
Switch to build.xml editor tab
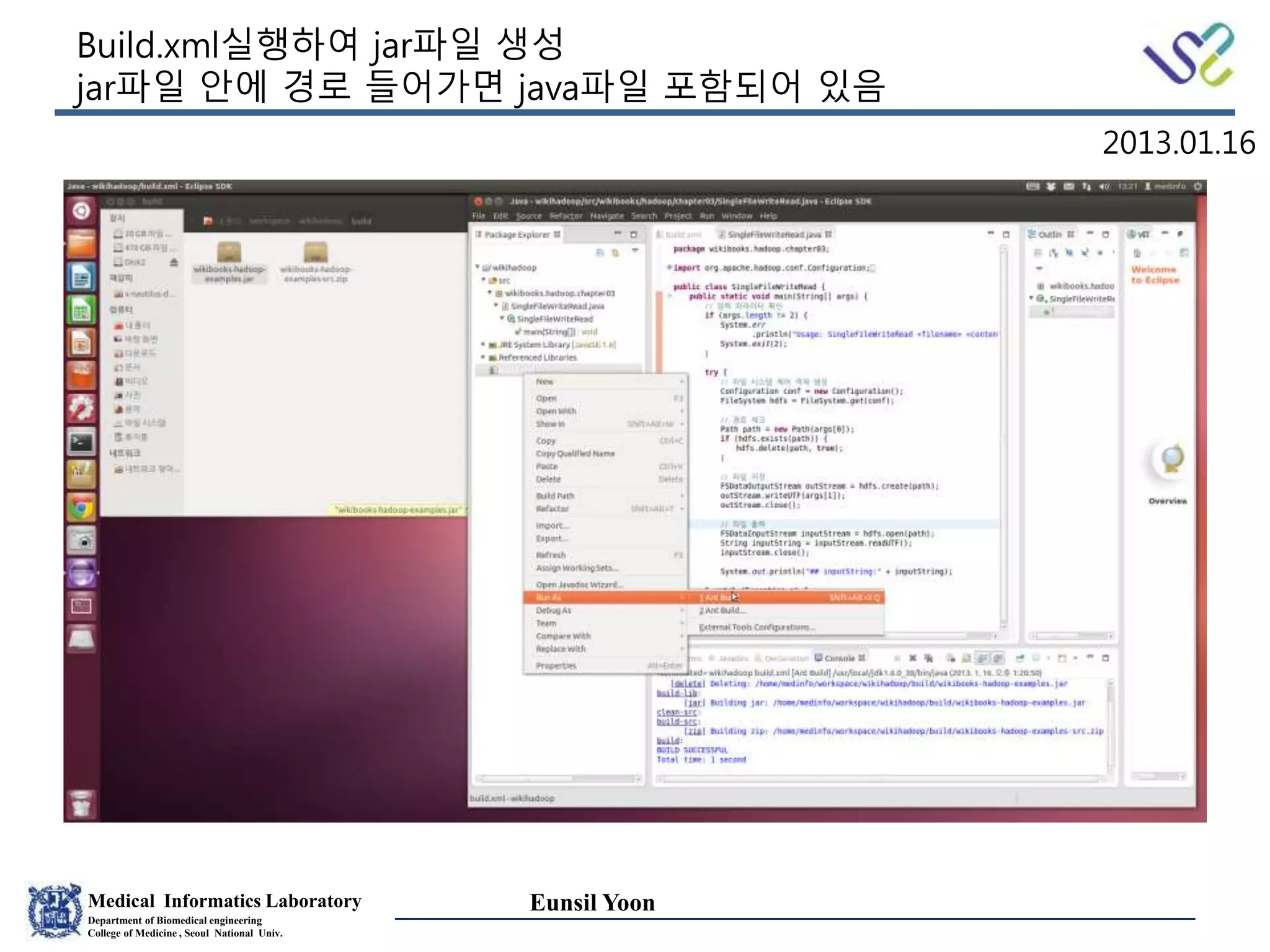(x=678, y=234)
